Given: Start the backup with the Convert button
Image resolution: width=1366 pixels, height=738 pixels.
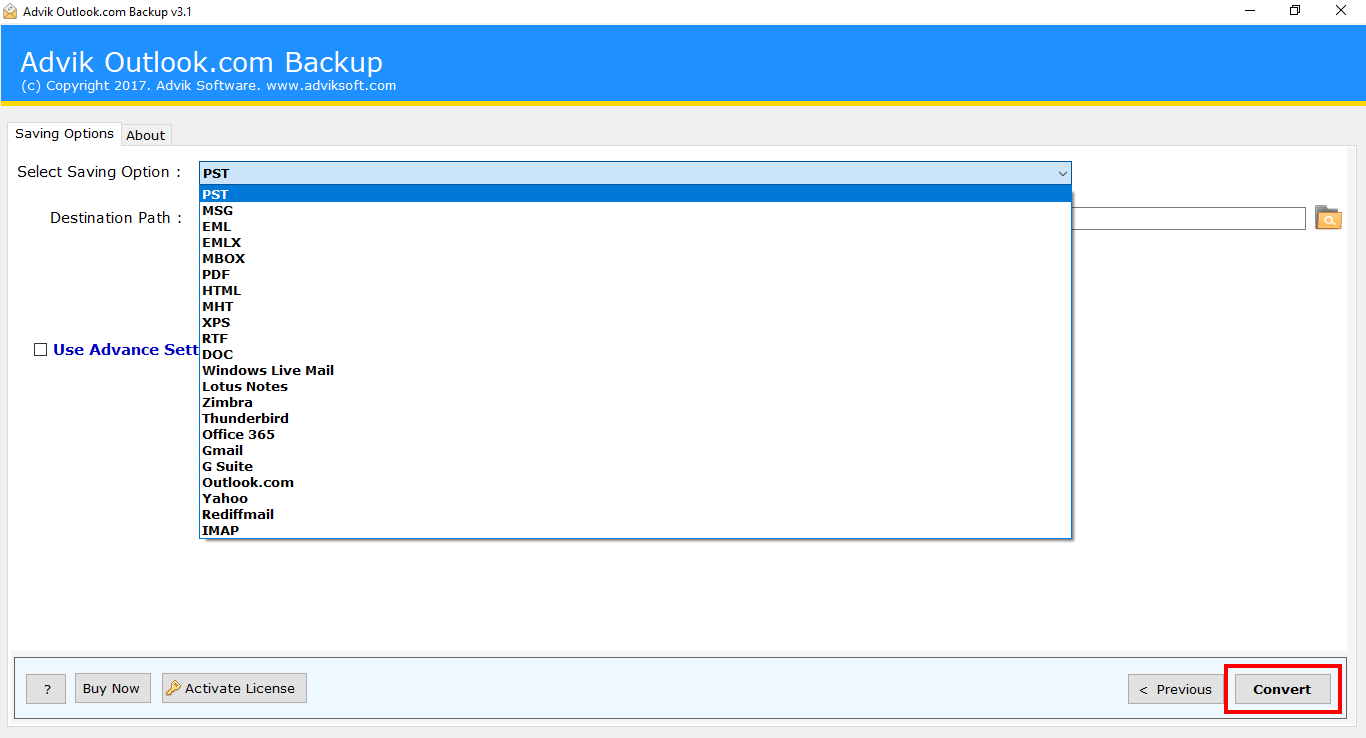Looking at the screenshot, I should coord(1283,689).
